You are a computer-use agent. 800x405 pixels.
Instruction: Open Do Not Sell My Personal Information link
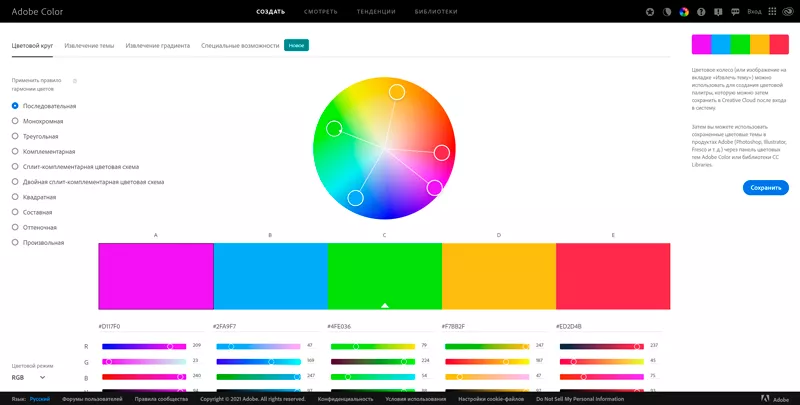(580, 399)
